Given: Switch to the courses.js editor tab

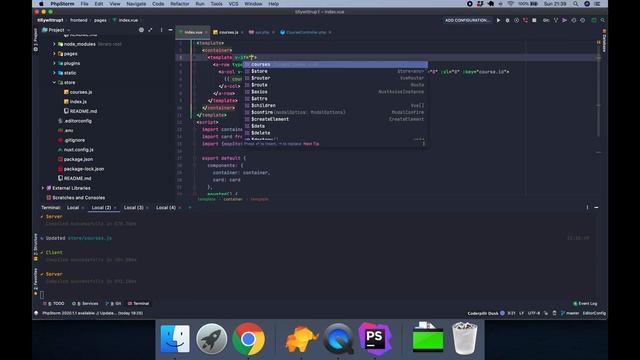Looking at the screenshot, I should pyautogui.click(x=228, y=32).
